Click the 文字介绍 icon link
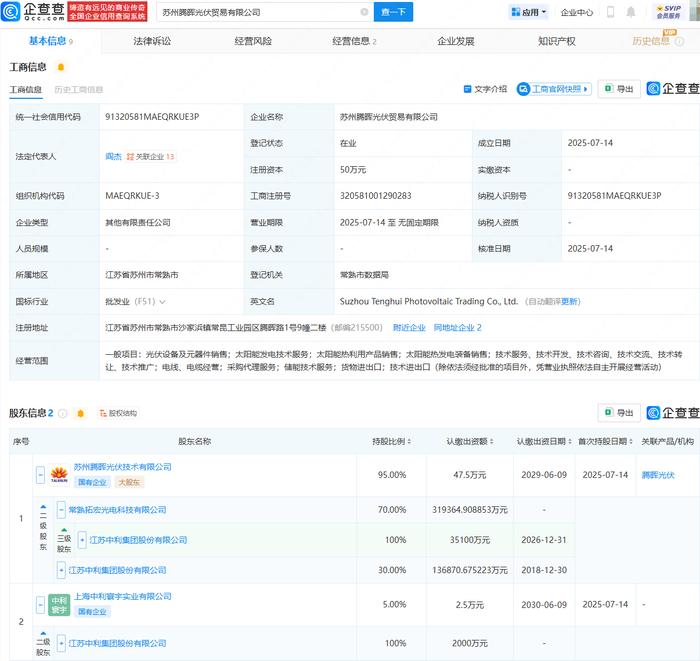The height and width of the screenshot is (661, 700). click(x=485, y=89)
